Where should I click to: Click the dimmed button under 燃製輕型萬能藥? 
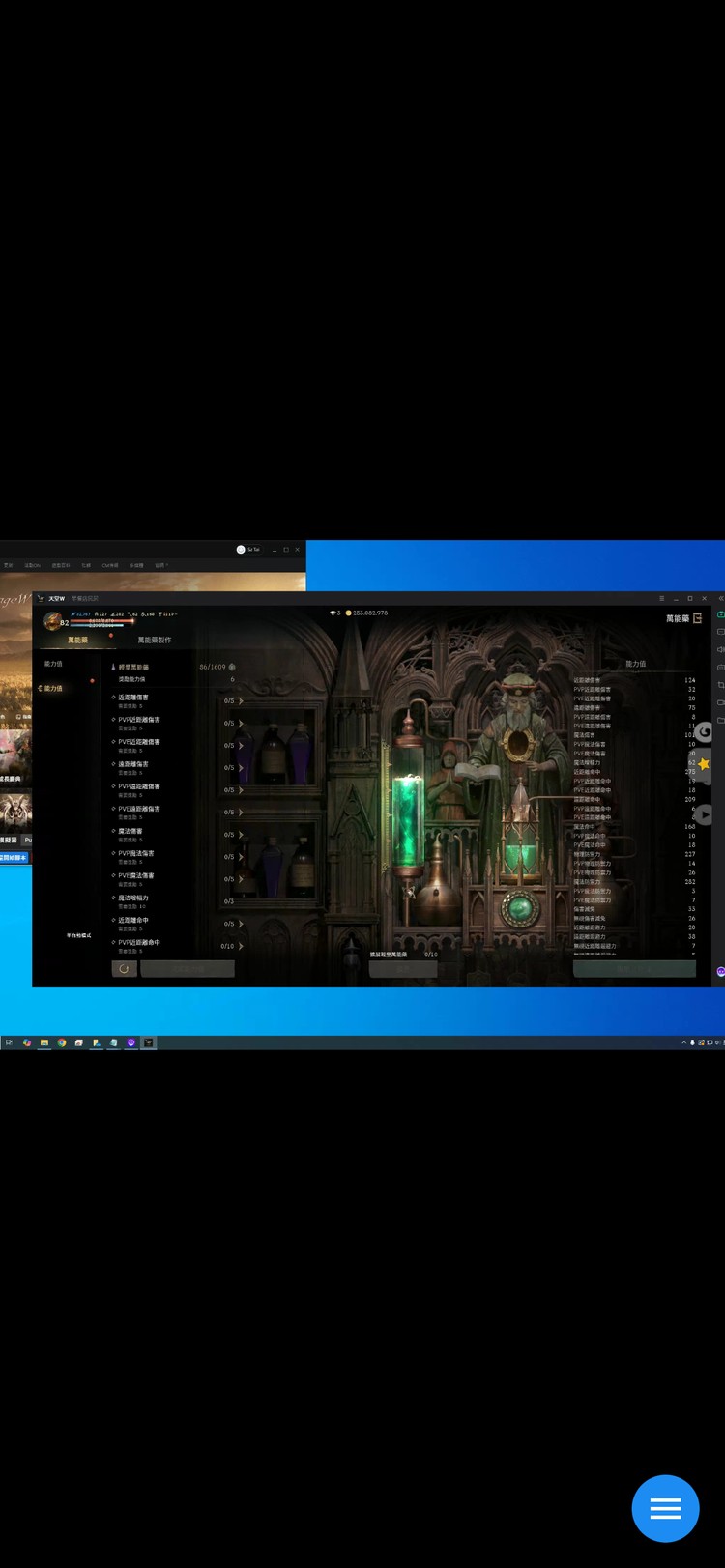[403, 968]
